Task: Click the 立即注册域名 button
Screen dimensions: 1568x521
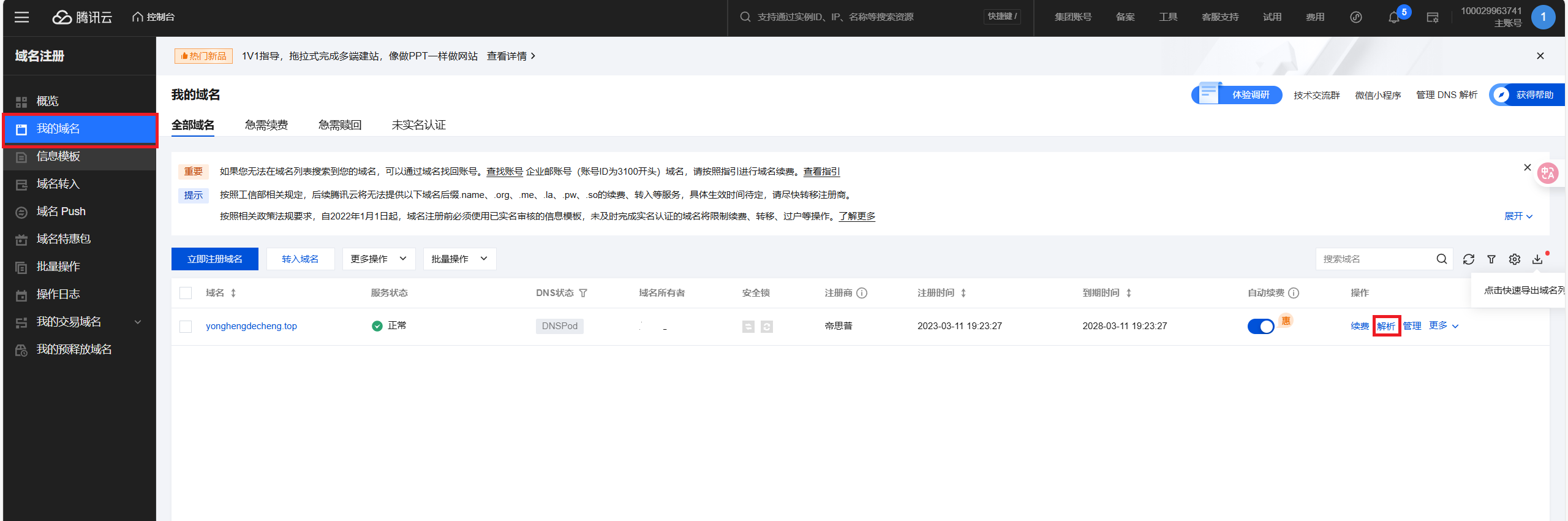Action: (214, 259)
